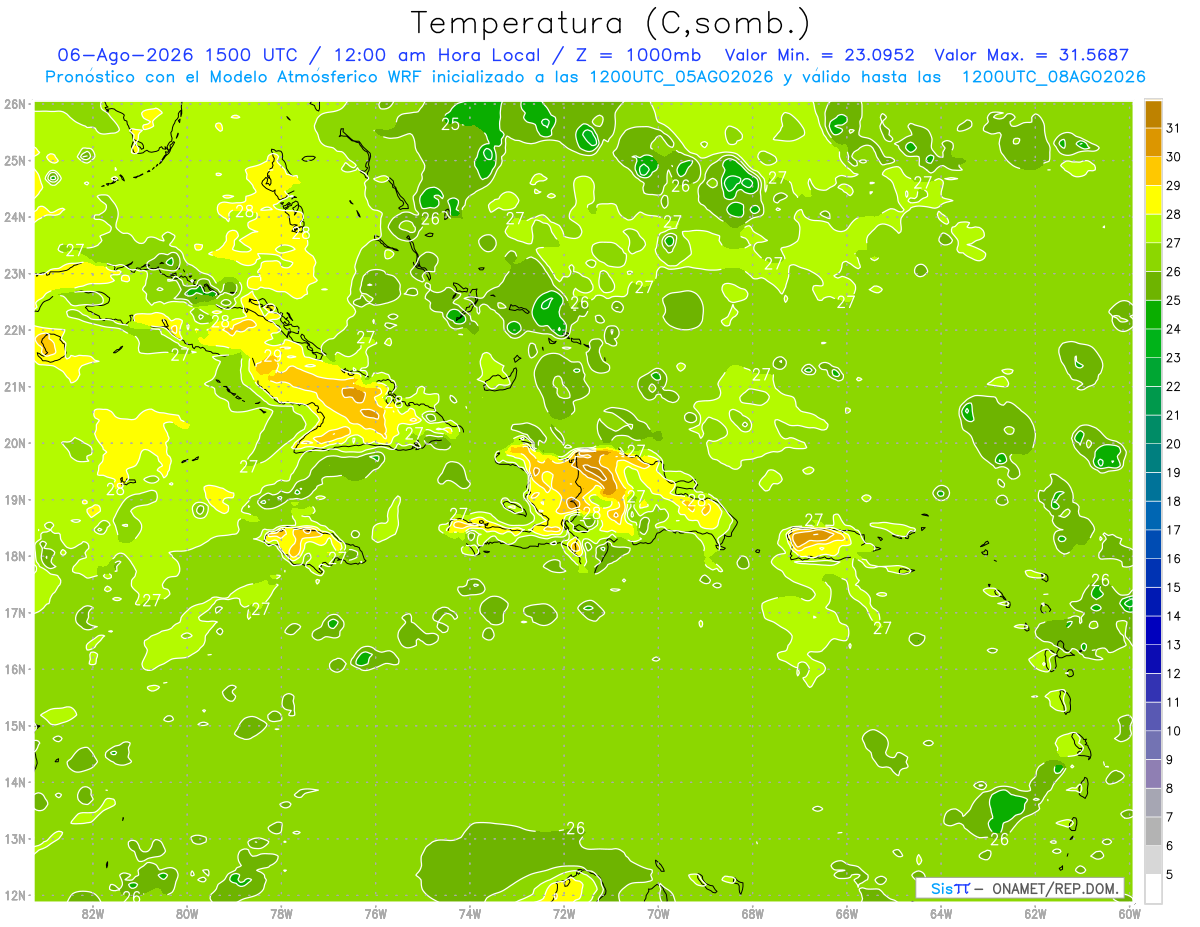The height and width of the screenshot is (927, 1200).
Task: Click legend value 22 on the color scale
Action: [1173, 386]
